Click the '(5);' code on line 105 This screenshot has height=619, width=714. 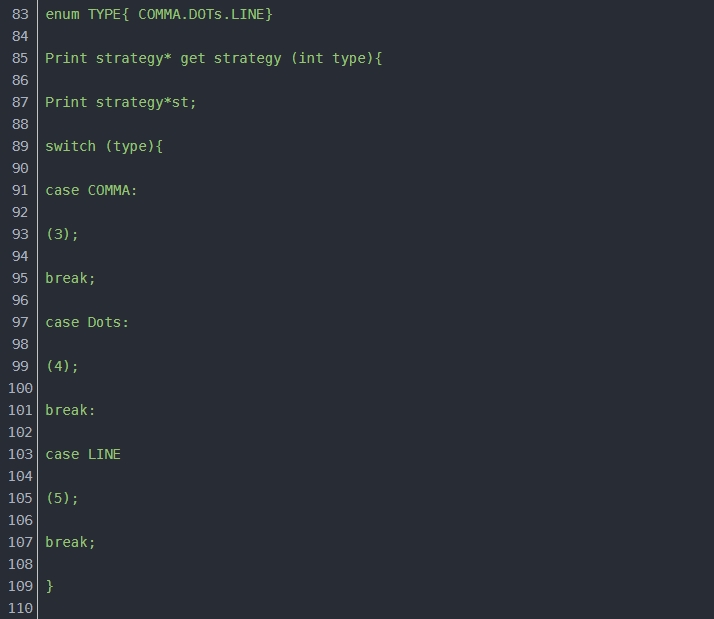[x=62, y=498]
